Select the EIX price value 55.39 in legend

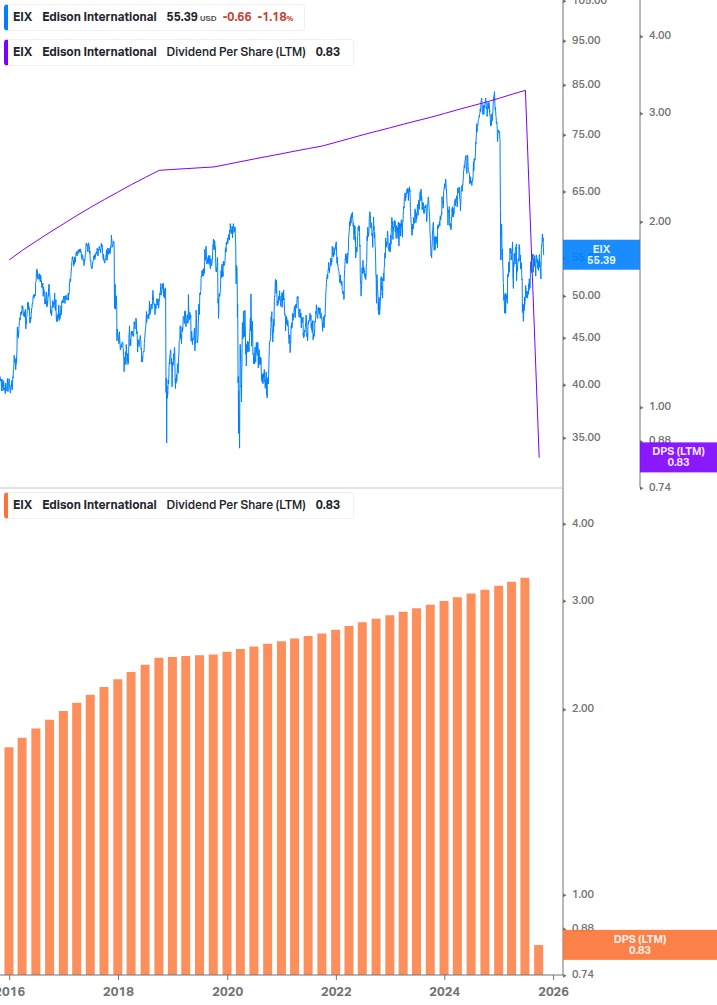coord(182,17)
